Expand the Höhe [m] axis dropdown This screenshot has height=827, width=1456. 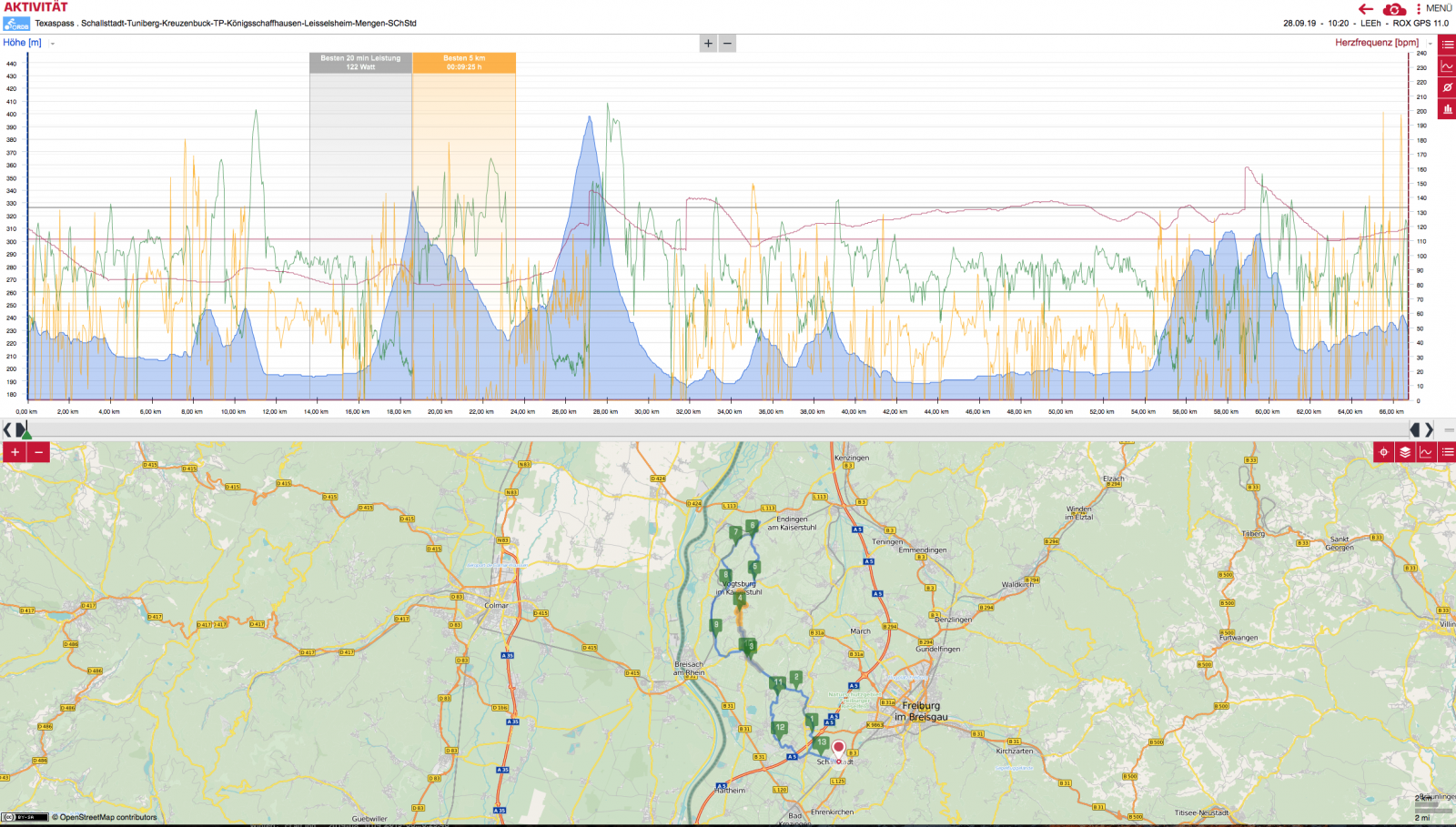(53, 44)
